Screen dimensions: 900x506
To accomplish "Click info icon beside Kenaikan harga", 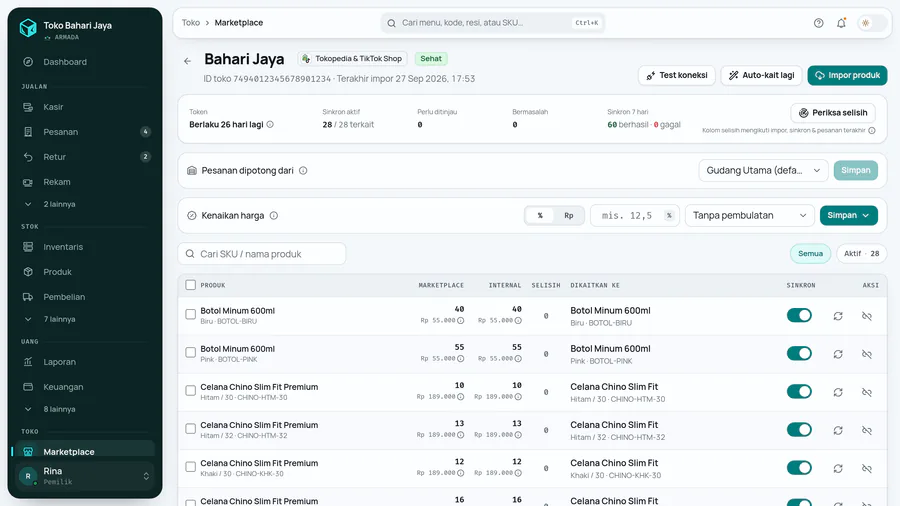I will click(274, 216).
